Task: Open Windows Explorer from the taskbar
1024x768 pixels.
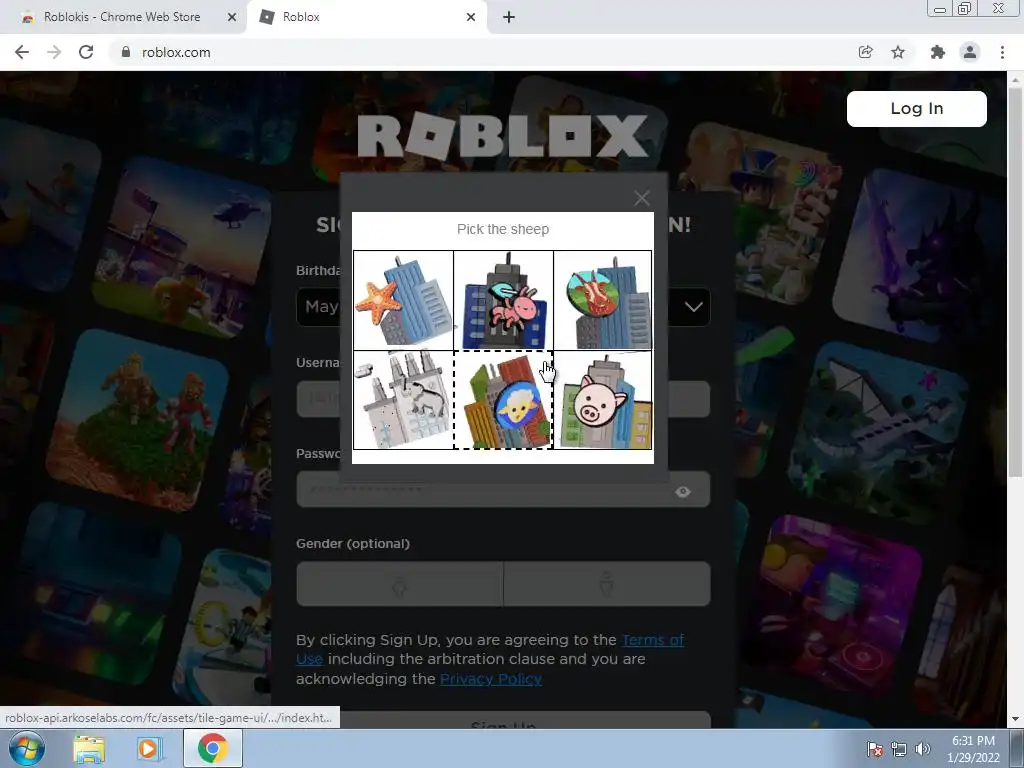Action: (x=88, y=748)
